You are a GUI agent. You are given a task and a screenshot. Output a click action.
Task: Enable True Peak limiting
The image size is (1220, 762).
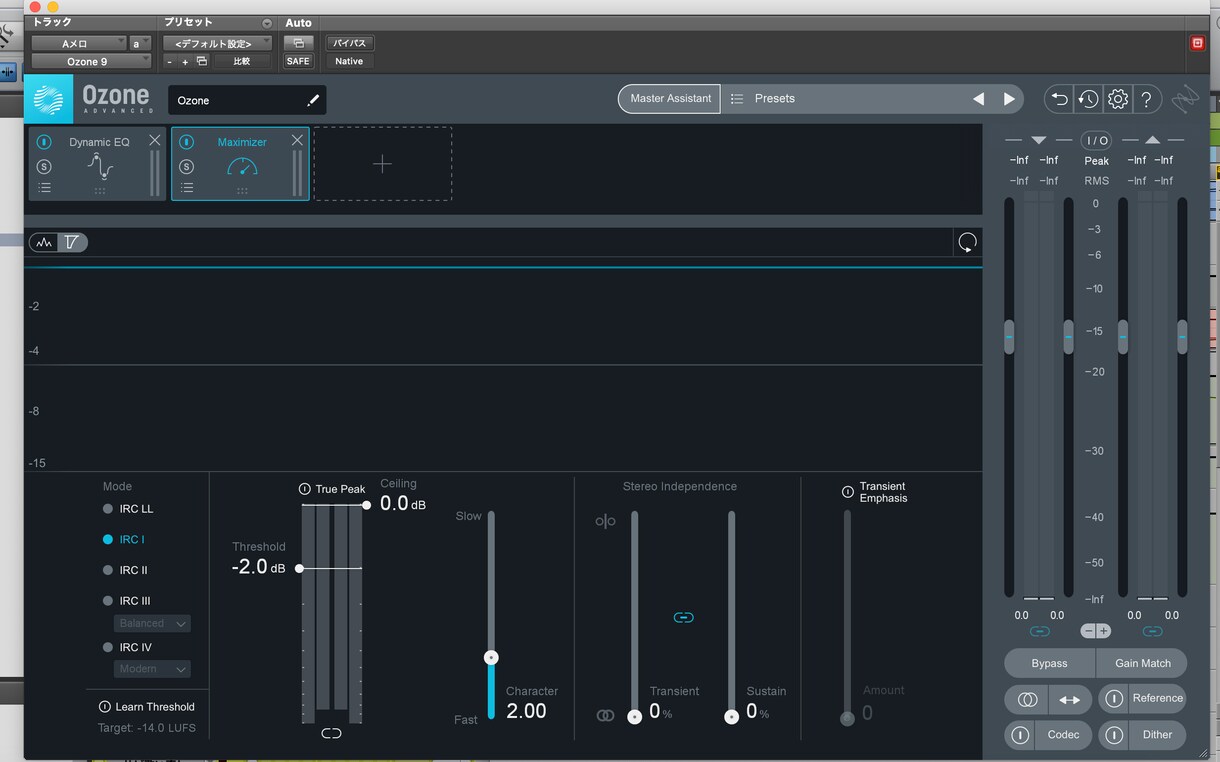[304, 489]
